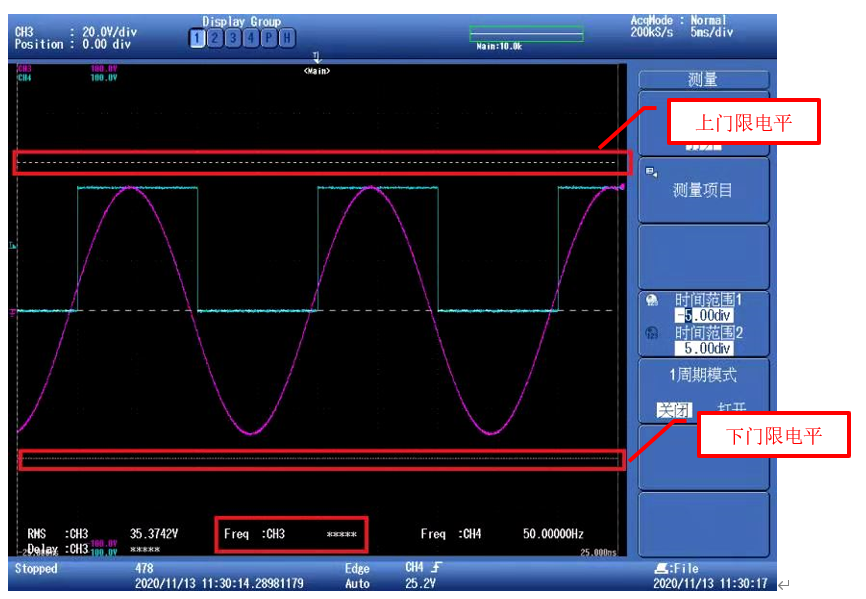
Task: Click the Freq CH4 50.00000Hz readout
Action: 501,534
